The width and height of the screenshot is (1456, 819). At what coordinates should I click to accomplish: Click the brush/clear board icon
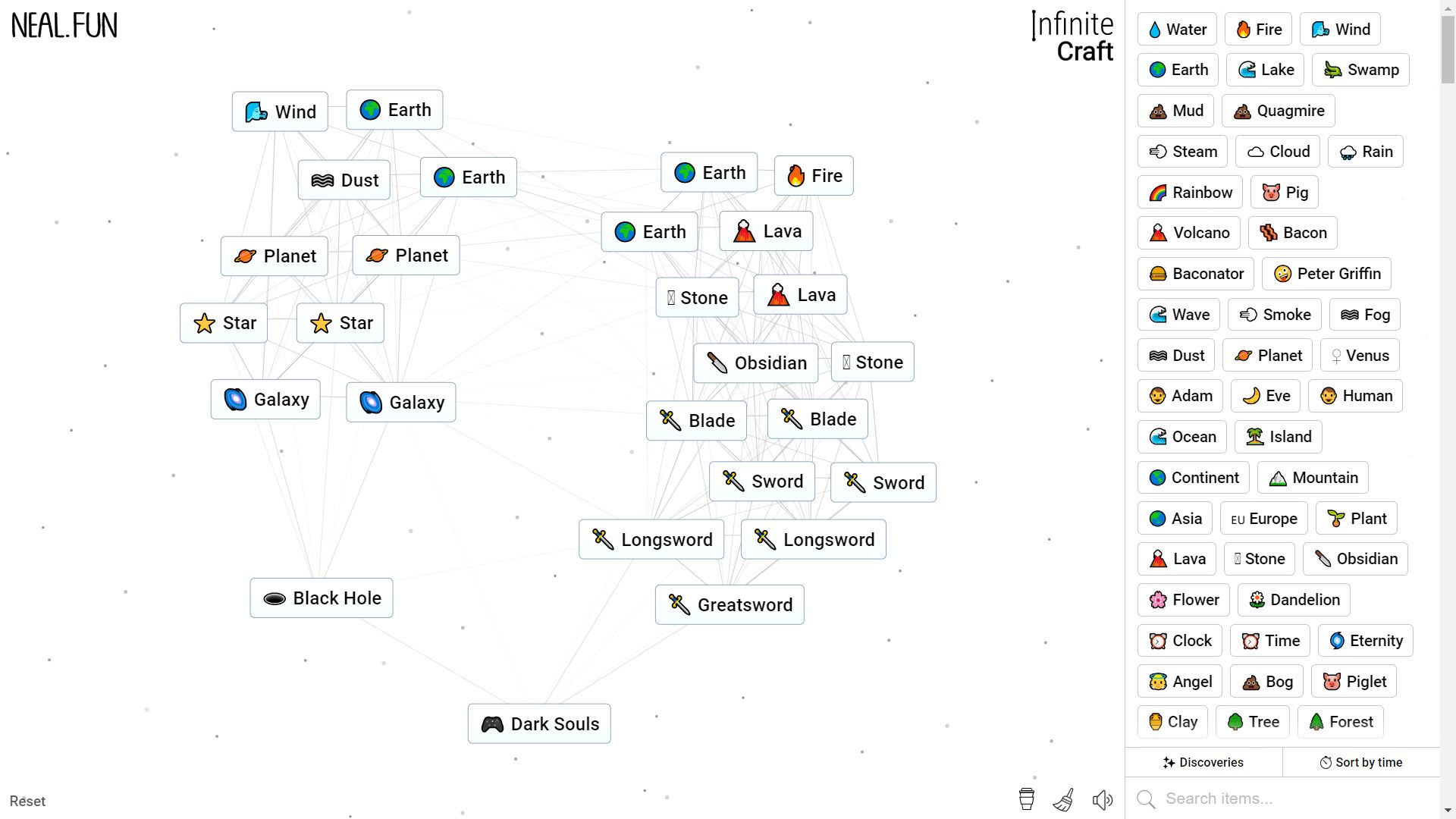[x=1063, y=800]
